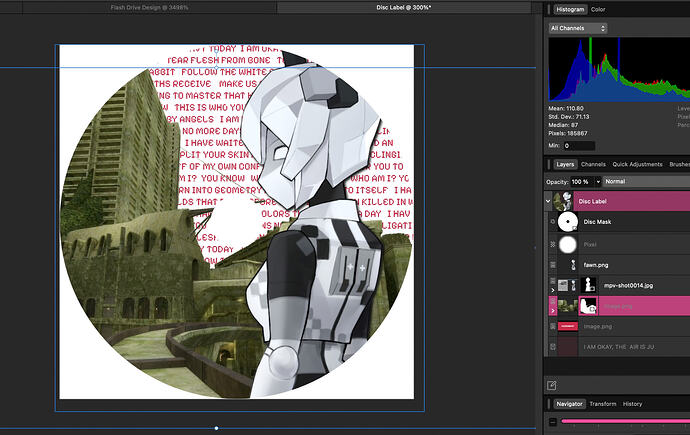
Task: Click the dark red text layer thumbnail
Action: tap(568, 347)
